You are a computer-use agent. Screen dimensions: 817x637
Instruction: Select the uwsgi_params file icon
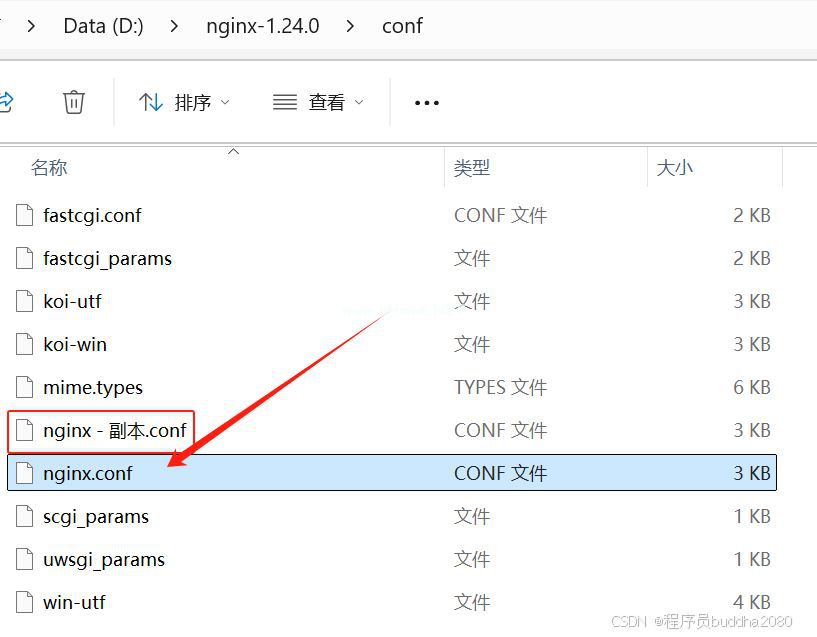24,559
